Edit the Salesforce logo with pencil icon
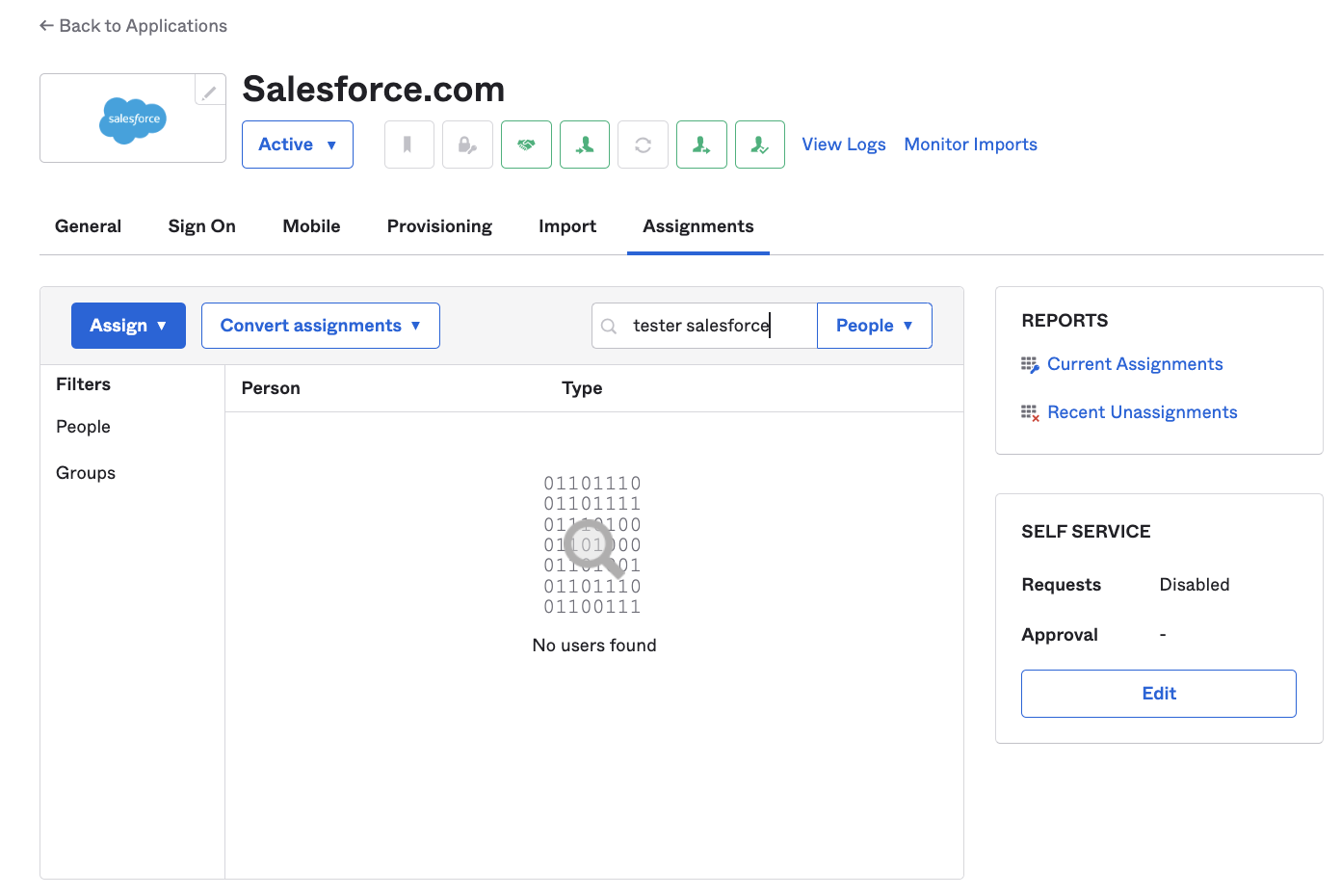Image resolution: width=1341 pixels, height=896 pixels. pos(209,92)
